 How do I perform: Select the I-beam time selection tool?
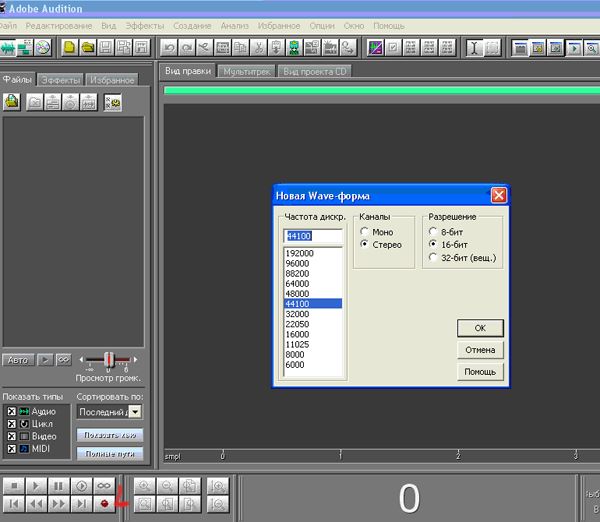click(x=474, y=48)
